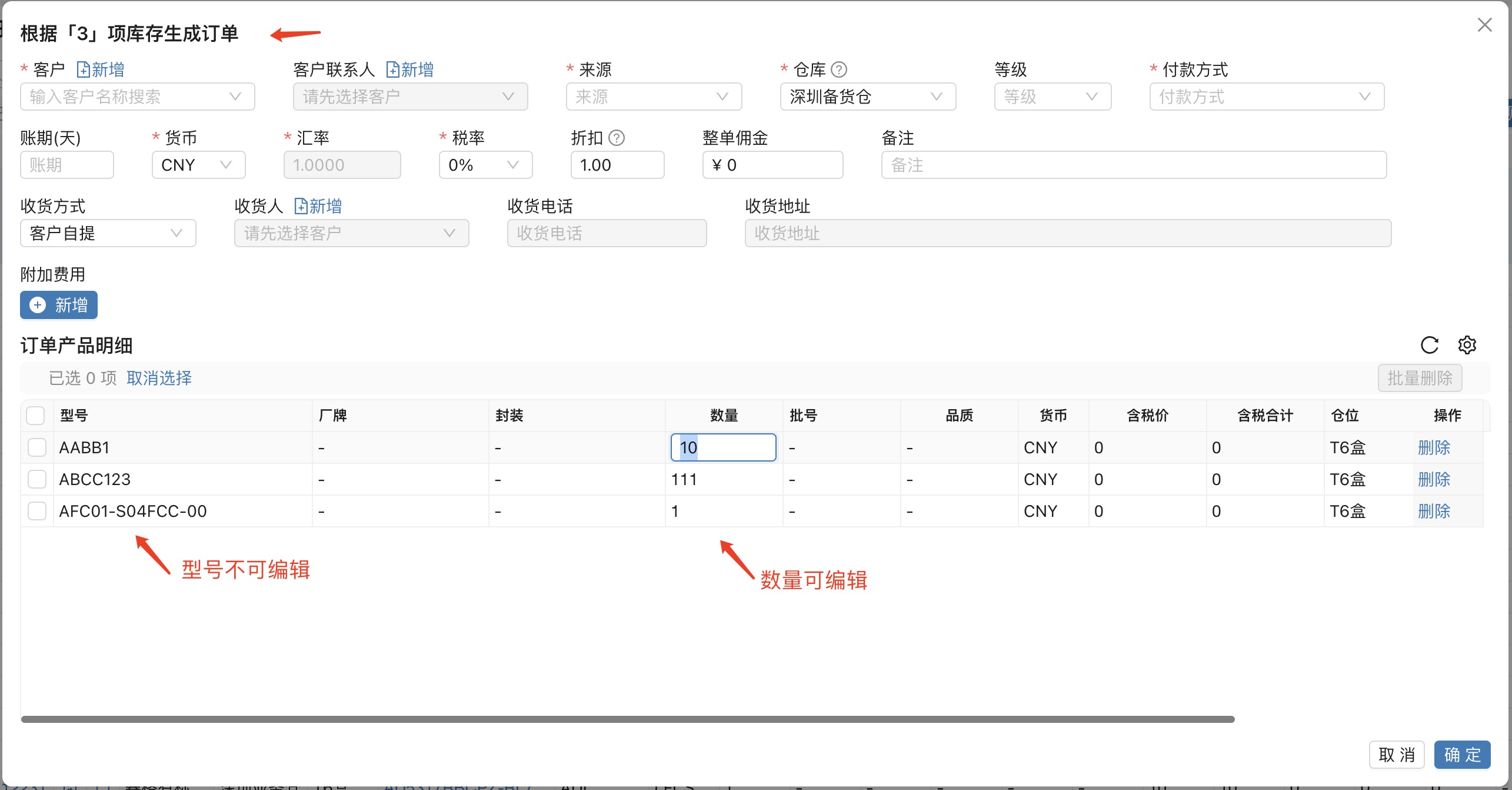Click 新增 next to 收货人

317,206
